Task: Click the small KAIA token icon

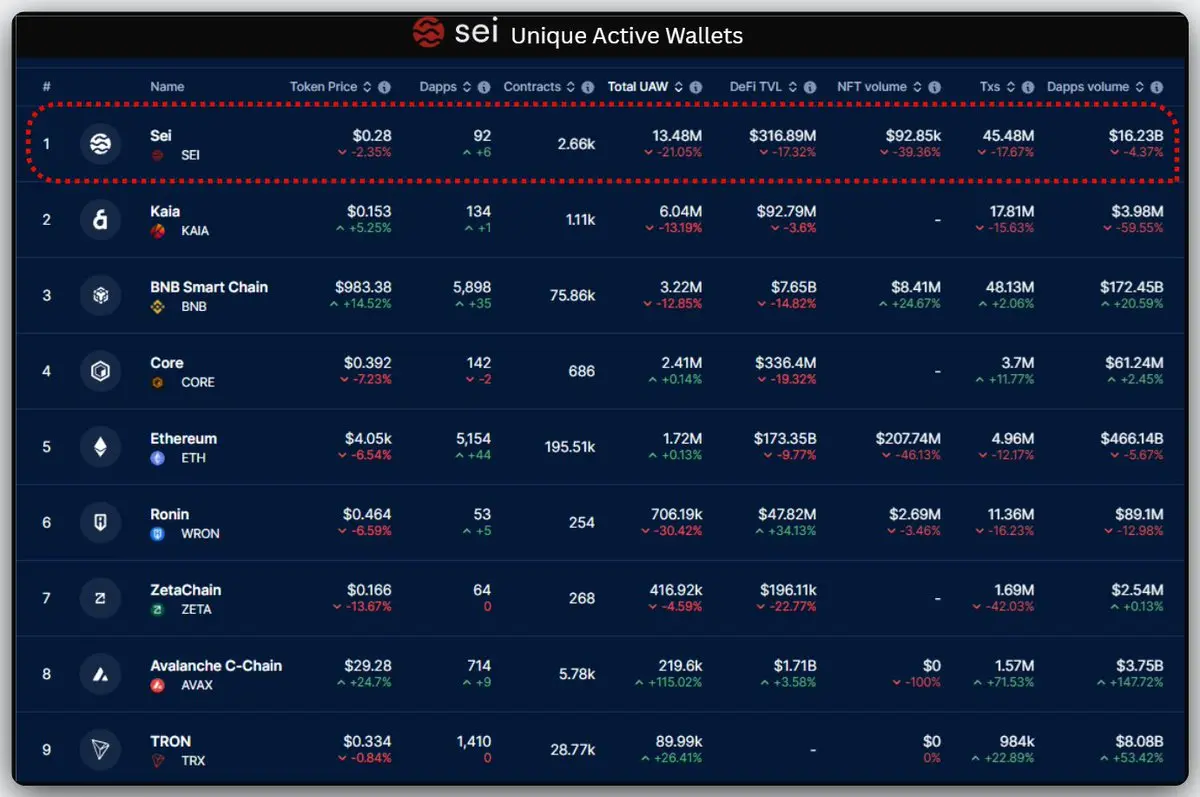Action: [x=157, y=231]
